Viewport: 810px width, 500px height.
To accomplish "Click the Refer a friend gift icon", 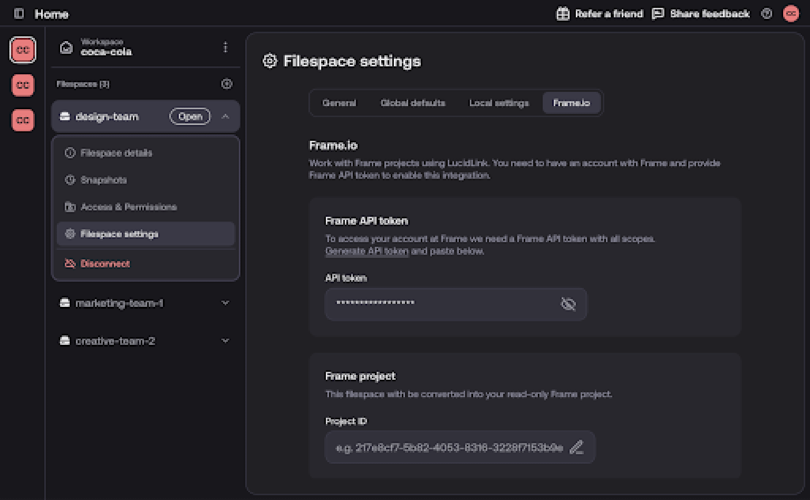I will click(x=563, y=13).
